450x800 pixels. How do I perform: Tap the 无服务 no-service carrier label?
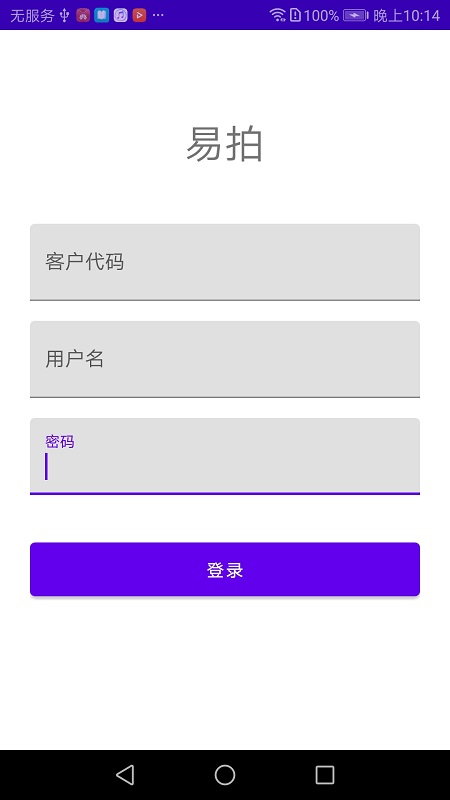[32, 16]
